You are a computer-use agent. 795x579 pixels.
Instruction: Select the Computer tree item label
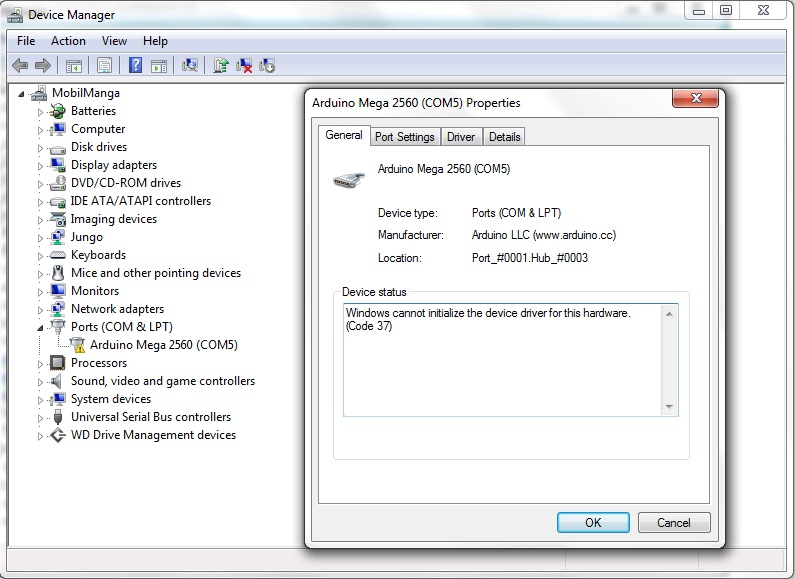[98, 129]
